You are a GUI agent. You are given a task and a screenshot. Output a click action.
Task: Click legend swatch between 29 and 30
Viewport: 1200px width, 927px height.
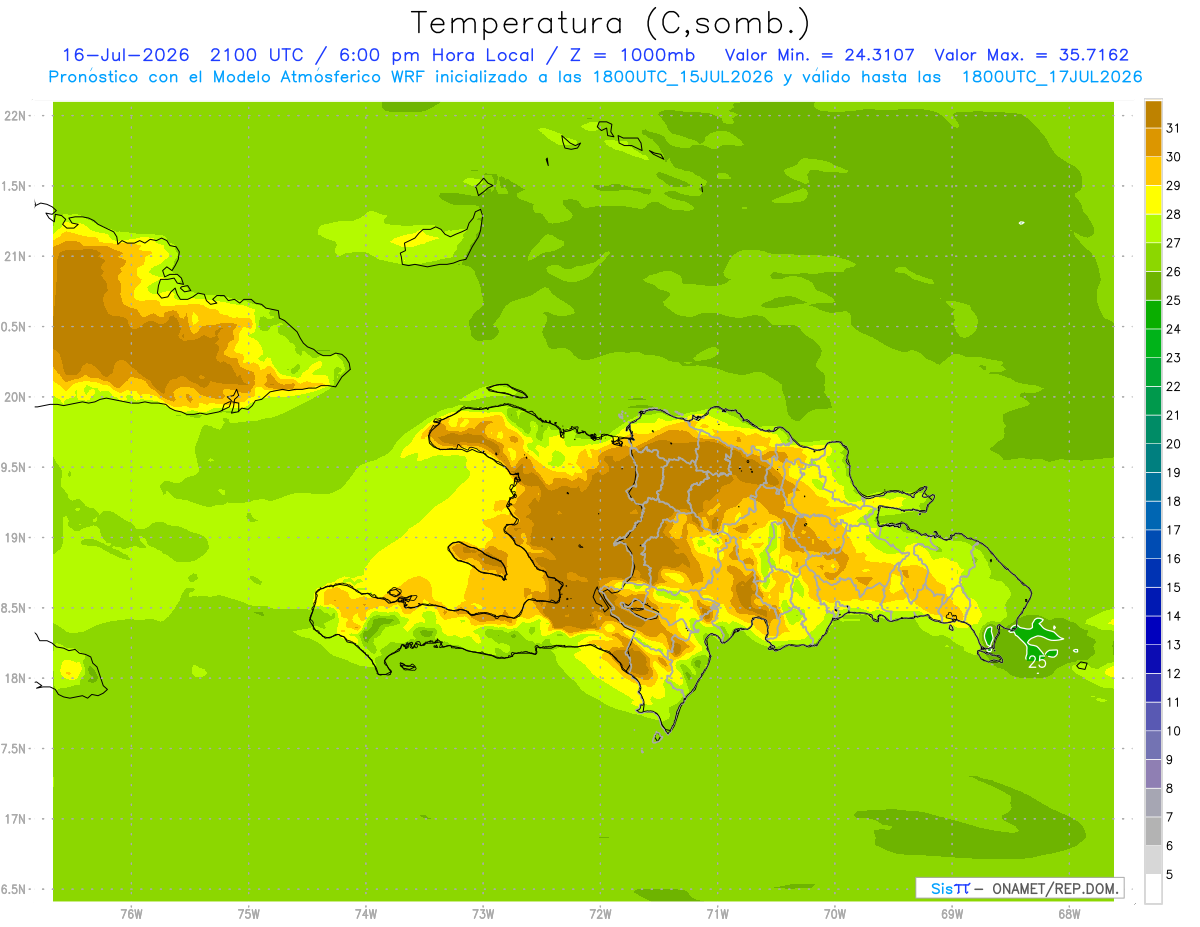tap(1153, 171)
